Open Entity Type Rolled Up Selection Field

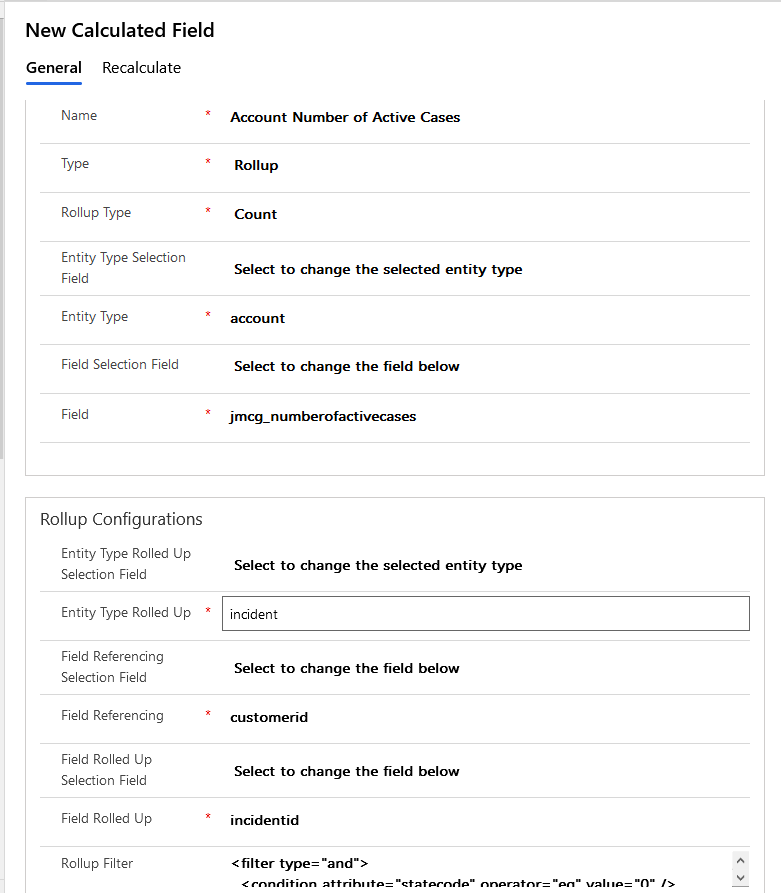[x=378, y=565]
